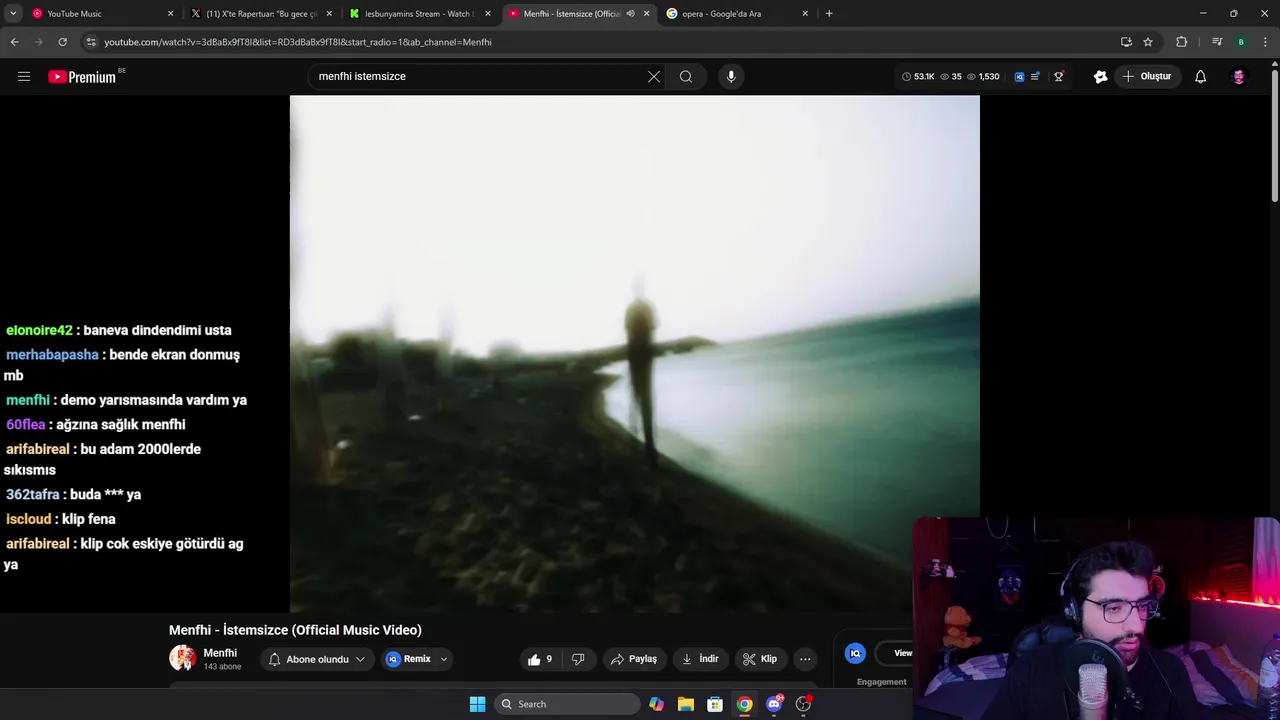This screenshot has height=720, width=1280.
Task: Click the Windows taskbar Search box
Action: click(567, 704)
